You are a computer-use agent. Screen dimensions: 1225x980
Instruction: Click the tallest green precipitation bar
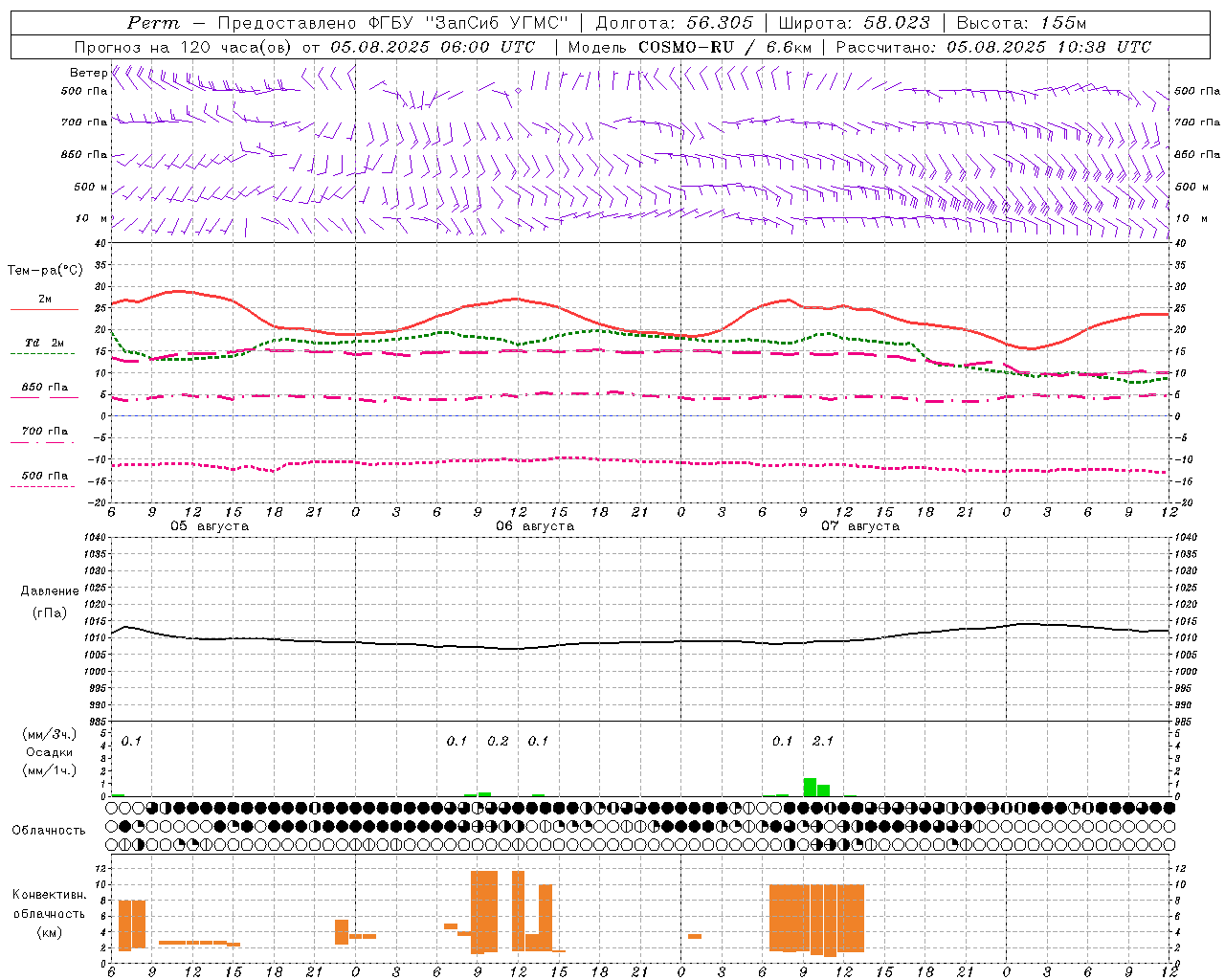[810, 788]
